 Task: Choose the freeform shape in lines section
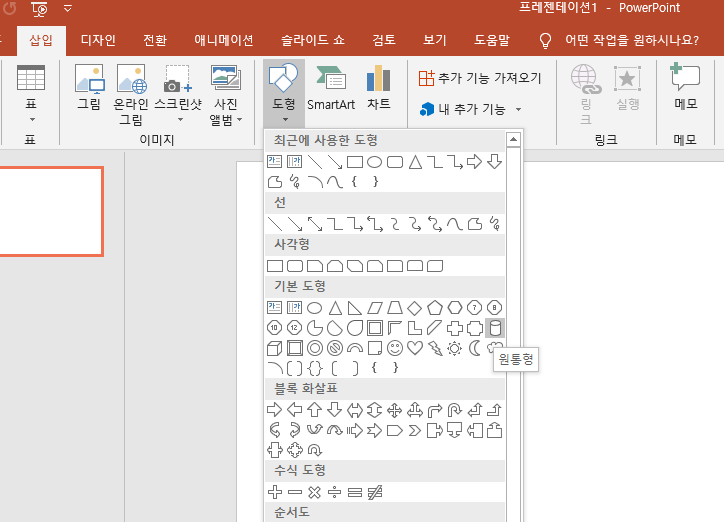pos(475,224)
